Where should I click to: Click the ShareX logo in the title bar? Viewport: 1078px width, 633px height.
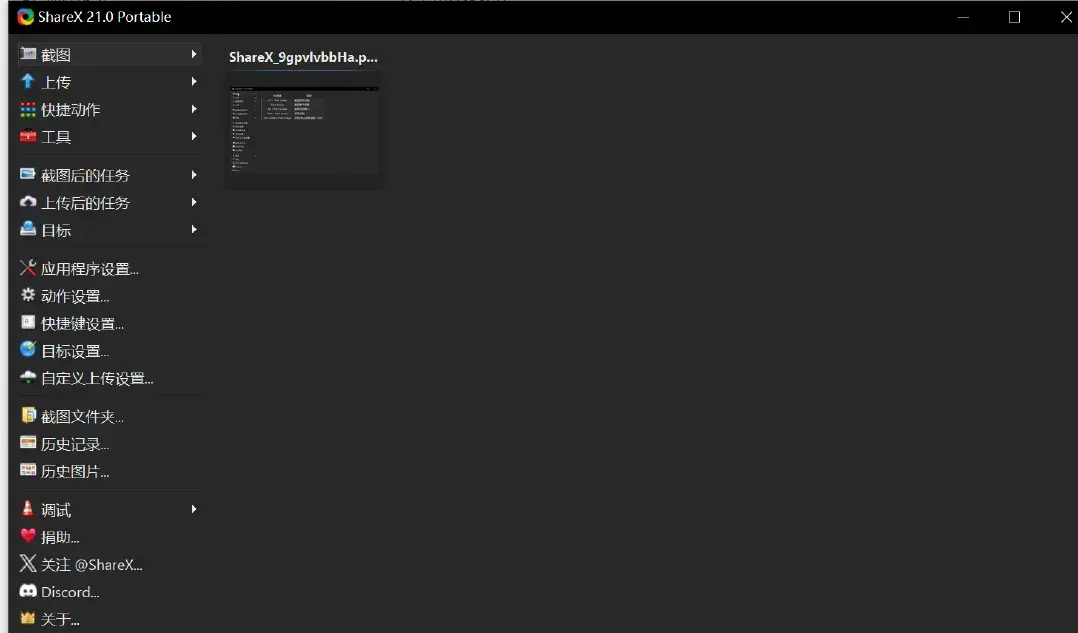(x=25, y=16)
